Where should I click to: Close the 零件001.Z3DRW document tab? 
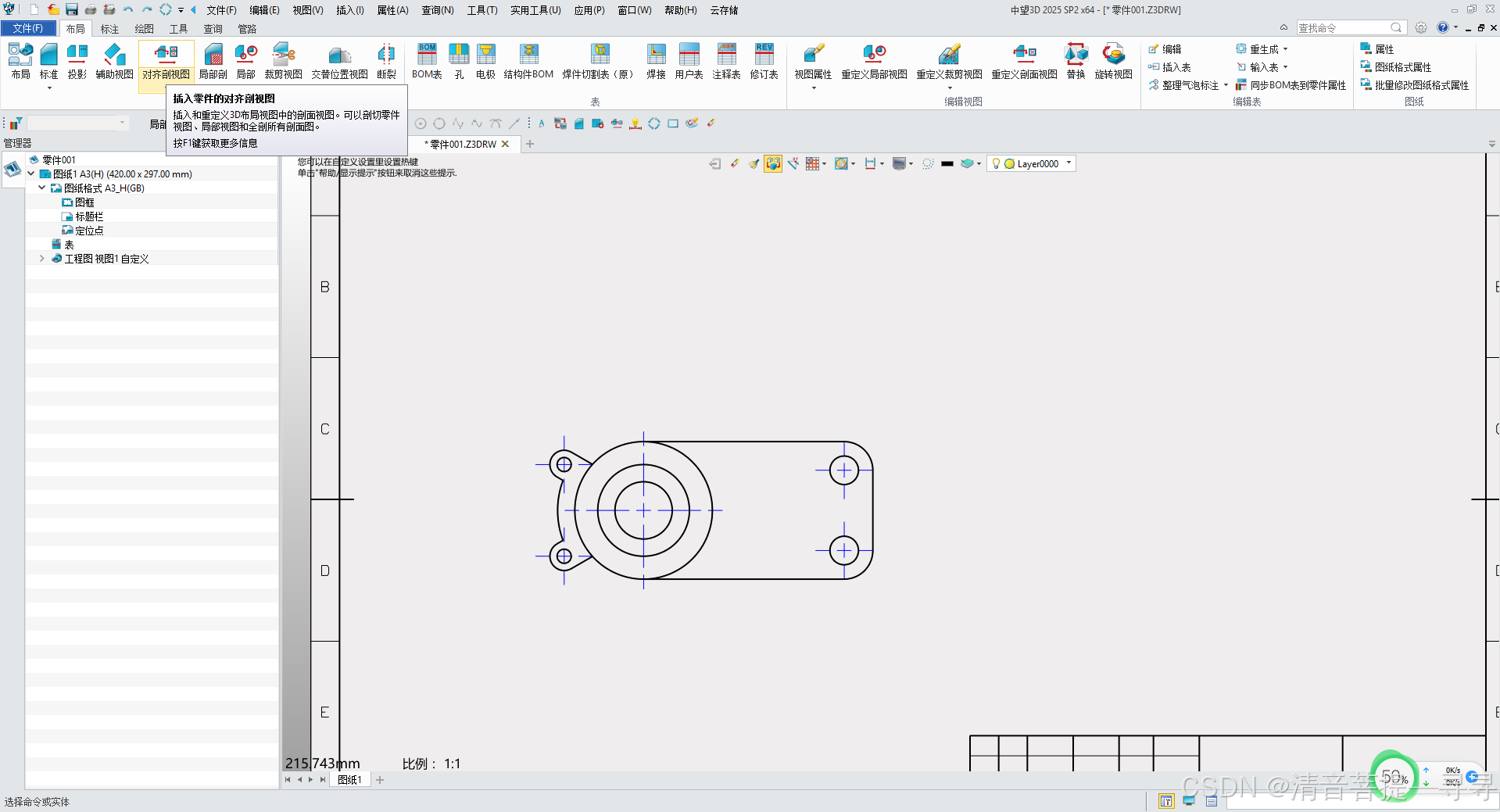[505, 144]
